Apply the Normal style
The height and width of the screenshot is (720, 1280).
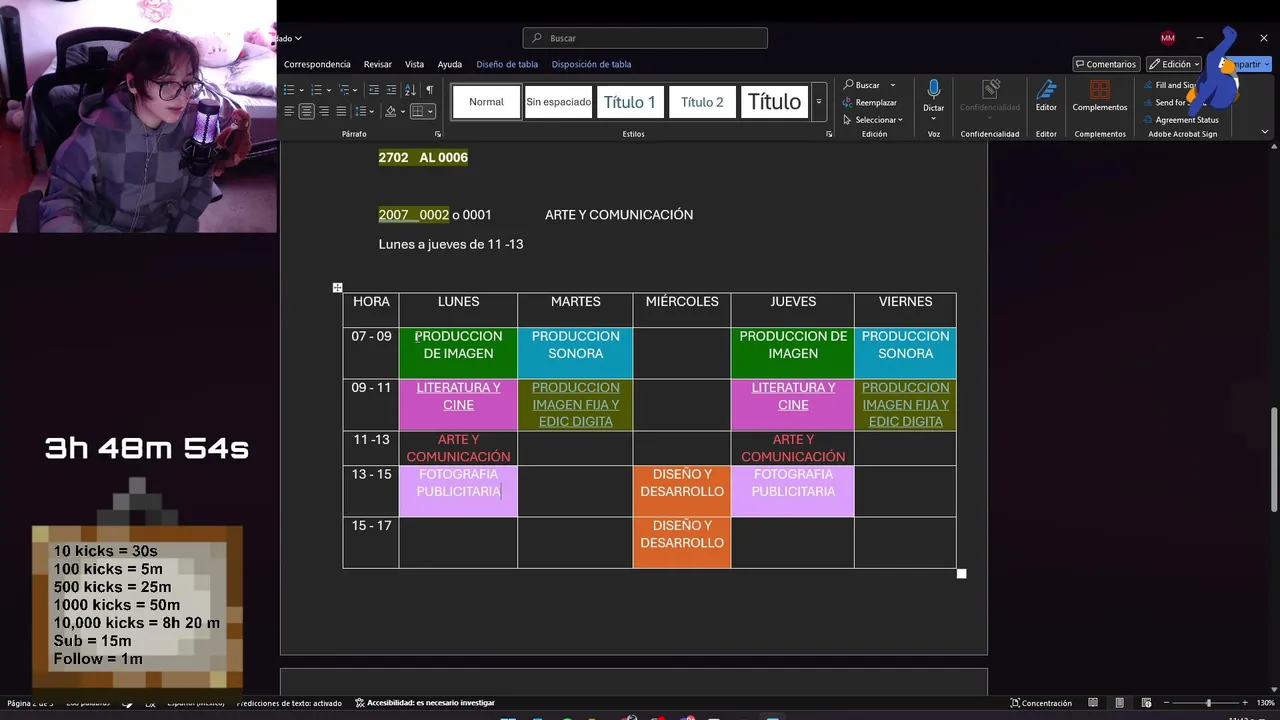click(x=486, y=102)
